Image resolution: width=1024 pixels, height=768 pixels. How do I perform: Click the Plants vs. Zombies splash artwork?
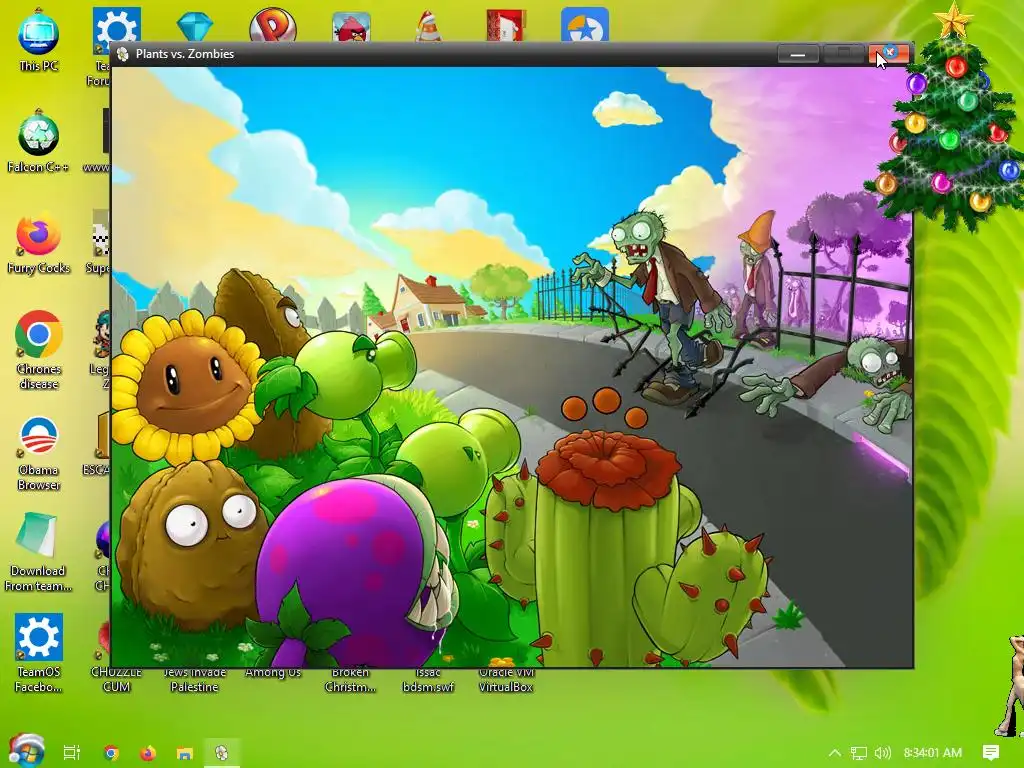[512, 367]
